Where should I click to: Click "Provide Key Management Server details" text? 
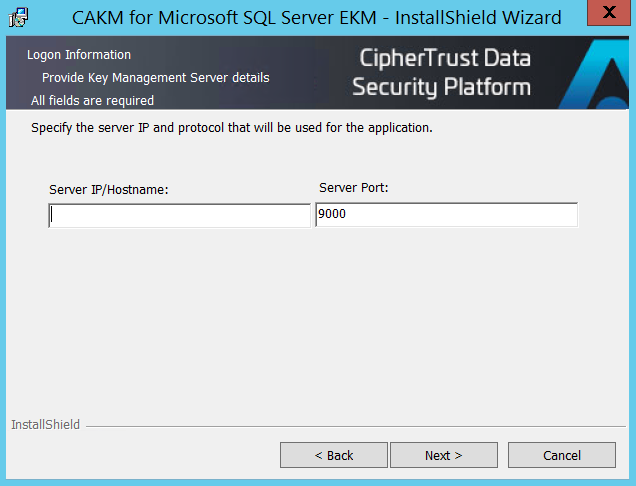tap(155, 77)
